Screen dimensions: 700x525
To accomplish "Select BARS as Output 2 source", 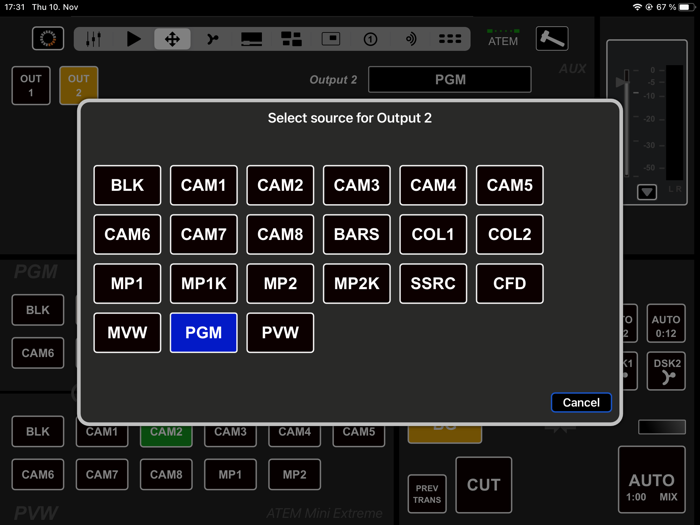I will tap(357, 234).
